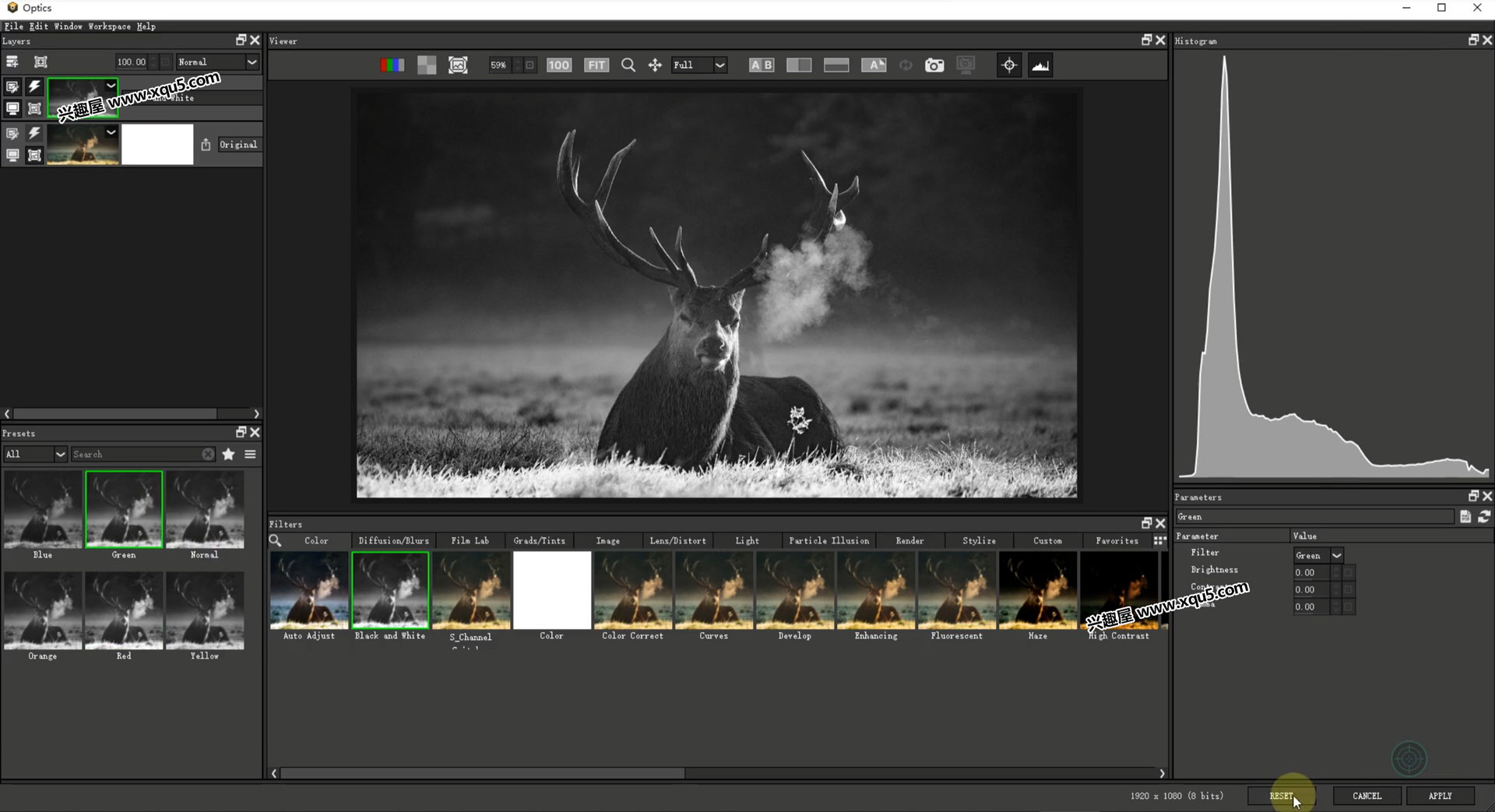This screenshot has height=812, width=1495.
Task: Click the horizontal split comparison icon
Action: click(836, 65)
